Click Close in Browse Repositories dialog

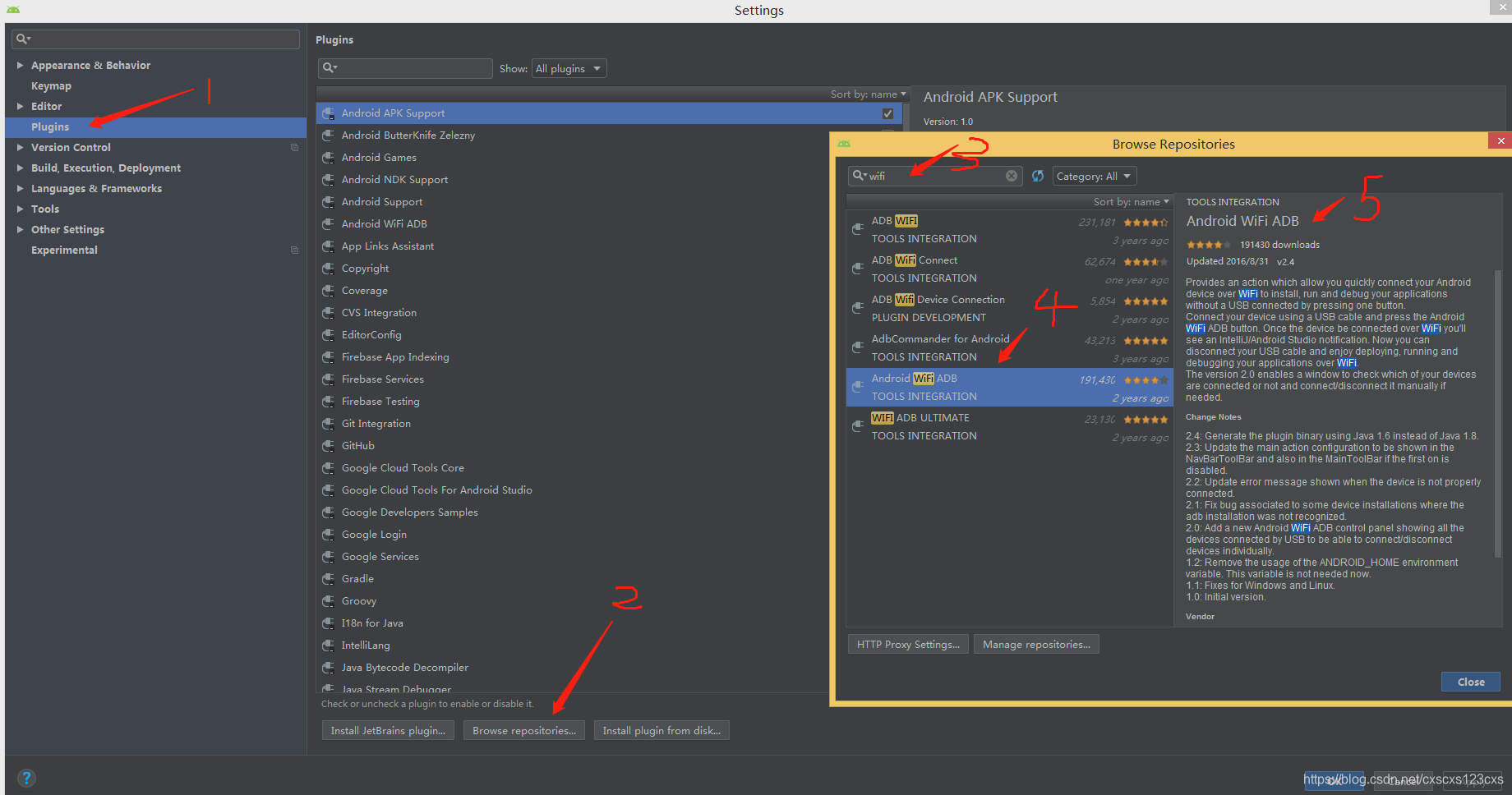tap(1471, 682)
